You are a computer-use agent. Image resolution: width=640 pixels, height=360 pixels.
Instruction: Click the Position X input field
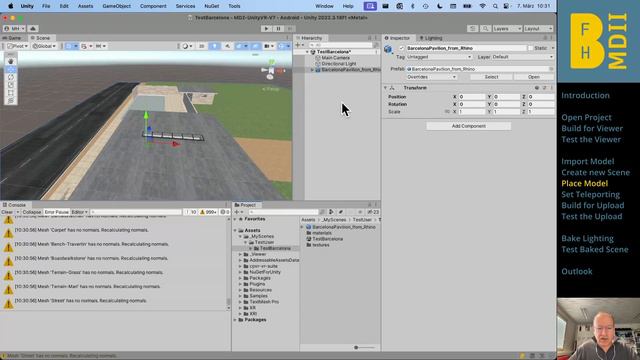click(x=471, y=97)
